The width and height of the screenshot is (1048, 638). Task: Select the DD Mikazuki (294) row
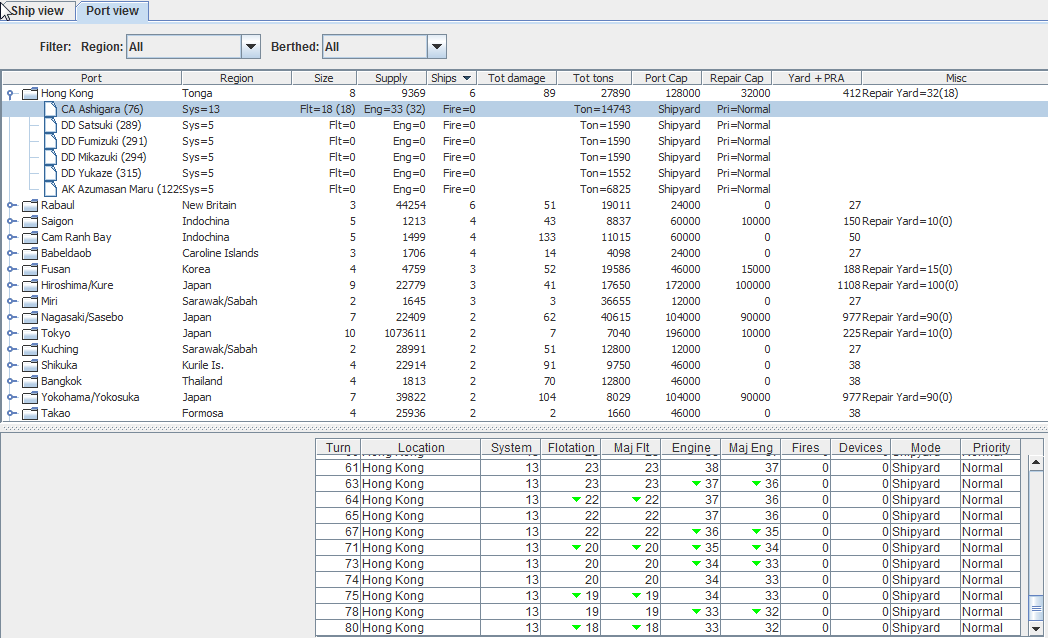point(103,157)
